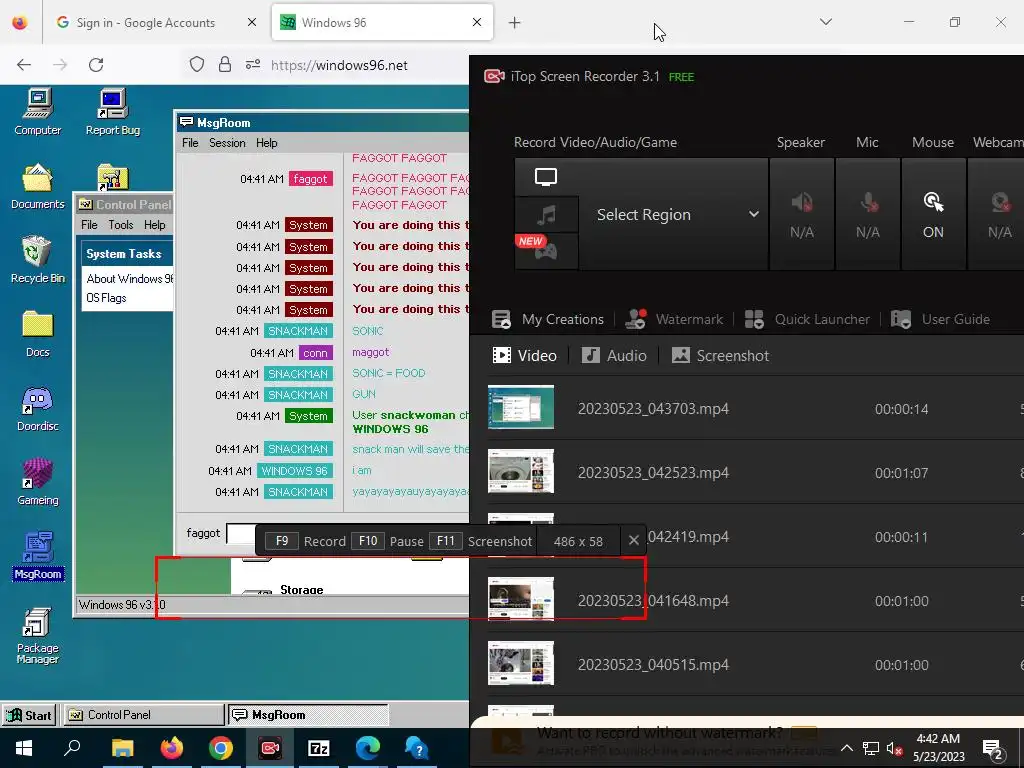Viewport: 1024px width, 768px height.
Task: Select MsgRoom in Windows 96 taskbar
Action: (308, 715)
